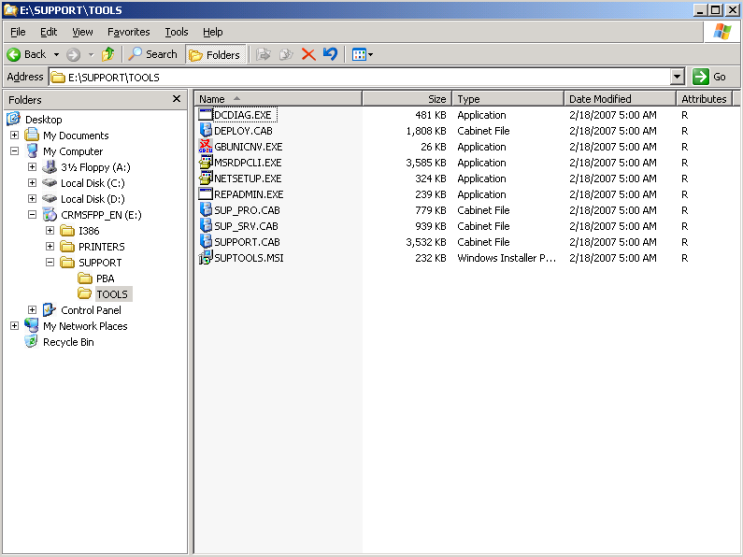Open the Search pane
743x557 pixels.
pos(153,55)
